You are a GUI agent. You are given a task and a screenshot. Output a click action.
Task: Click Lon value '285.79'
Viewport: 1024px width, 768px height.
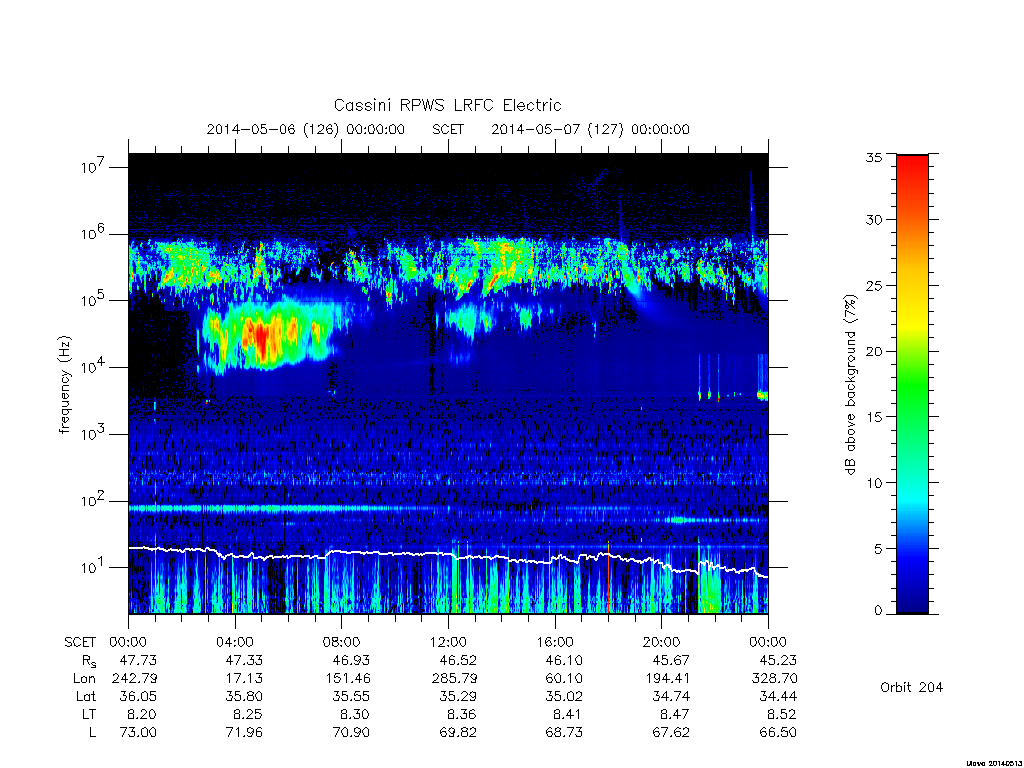click(x=455, y=679)
